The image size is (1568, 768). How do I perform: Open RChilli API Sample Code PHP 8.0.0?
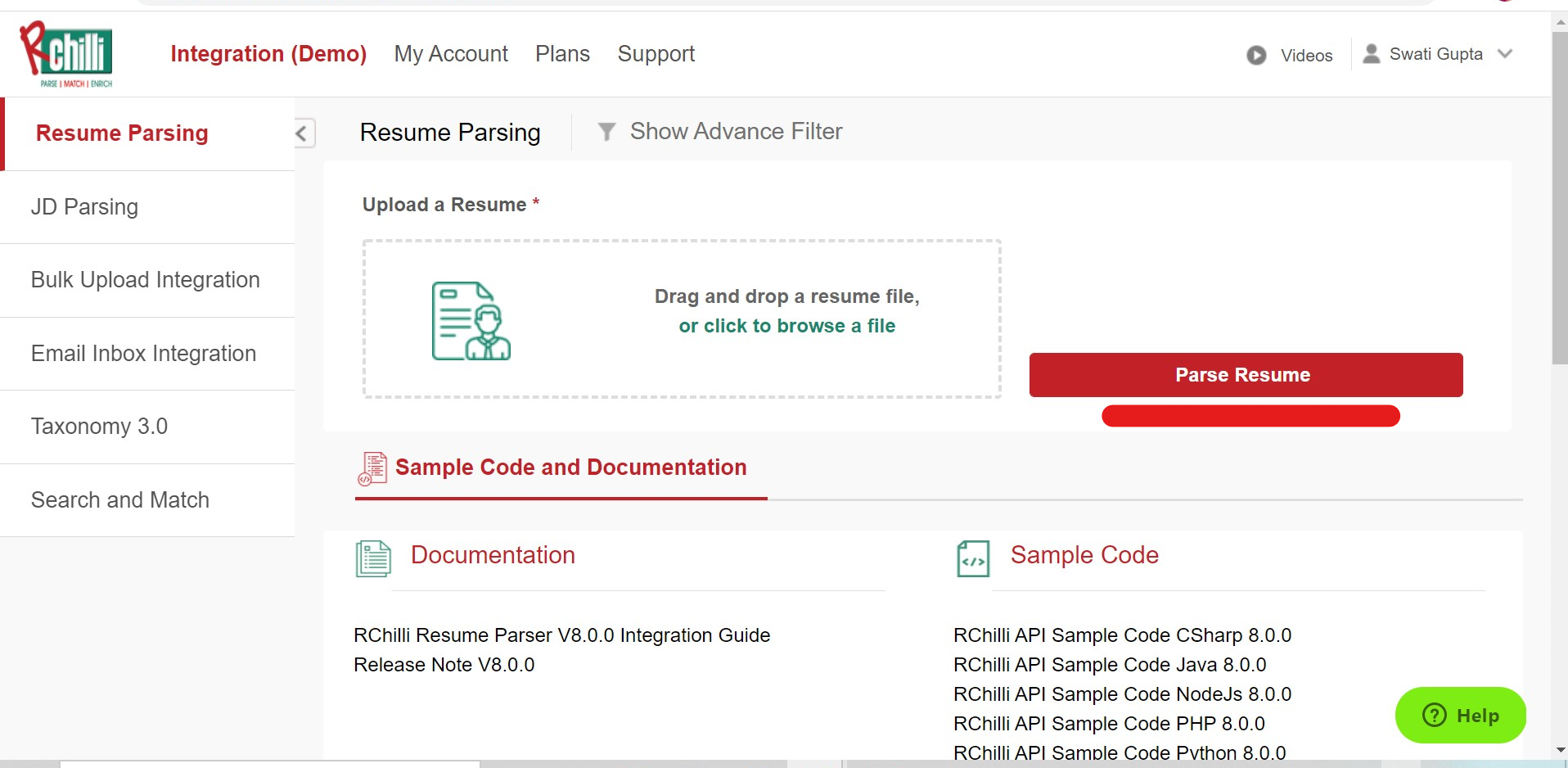[1109, 724]
